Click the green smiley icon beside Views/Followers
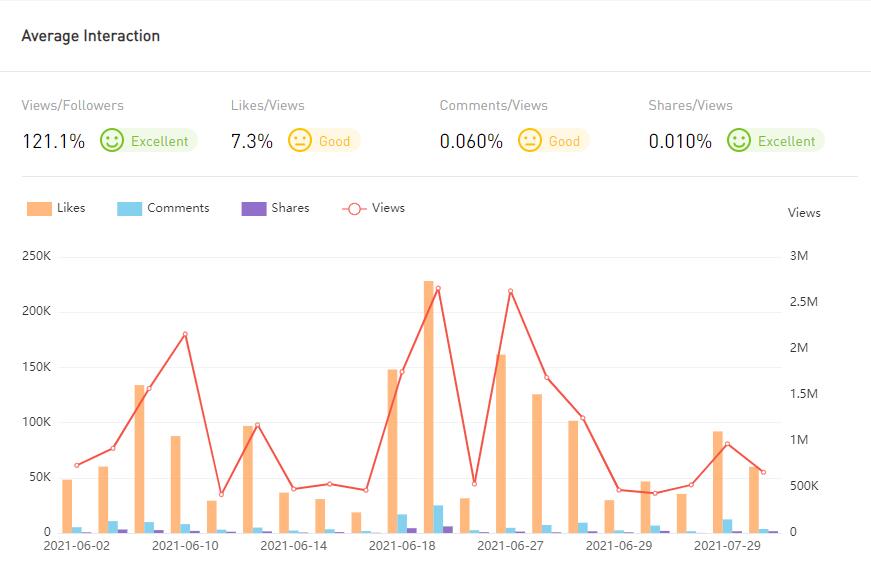This screenshot has width=871, height=577. 113,140
